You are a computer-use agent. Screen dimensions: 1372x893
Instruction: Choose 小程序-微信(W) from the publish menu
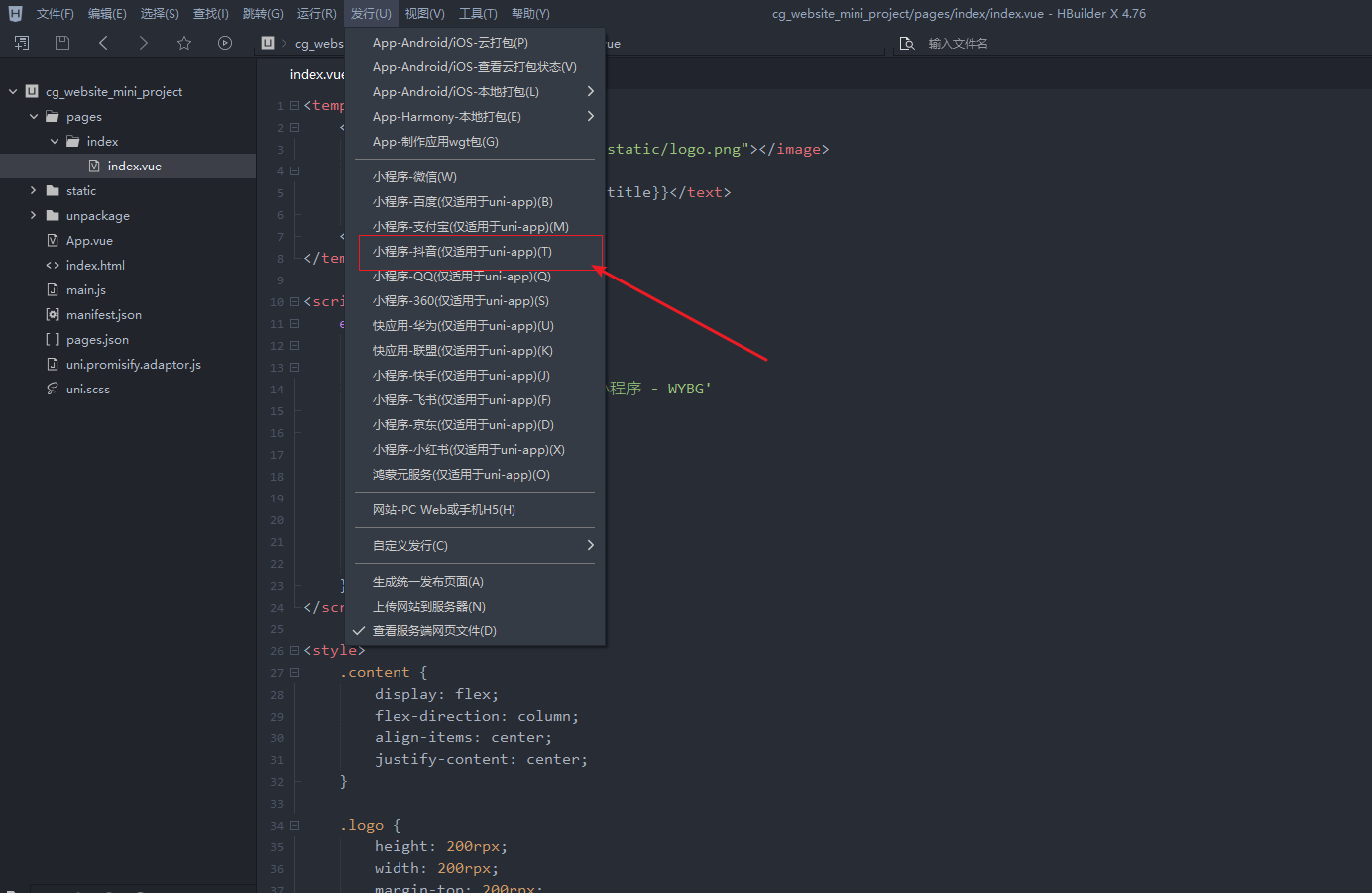pos(414,177)
